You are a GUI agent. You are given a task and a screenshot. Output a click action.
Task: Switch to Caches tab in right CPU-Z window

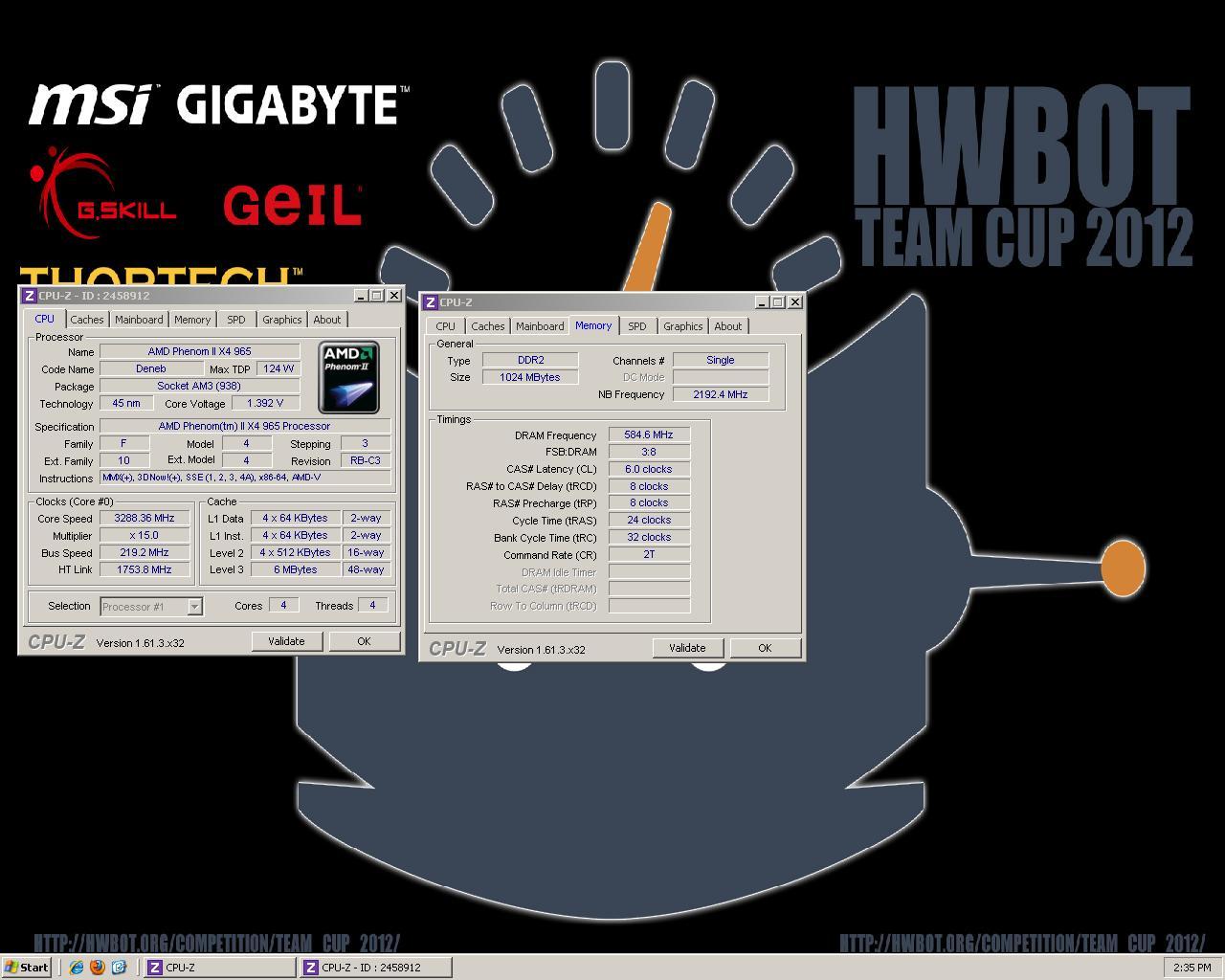pyautogui.click(x=488, y=326)
